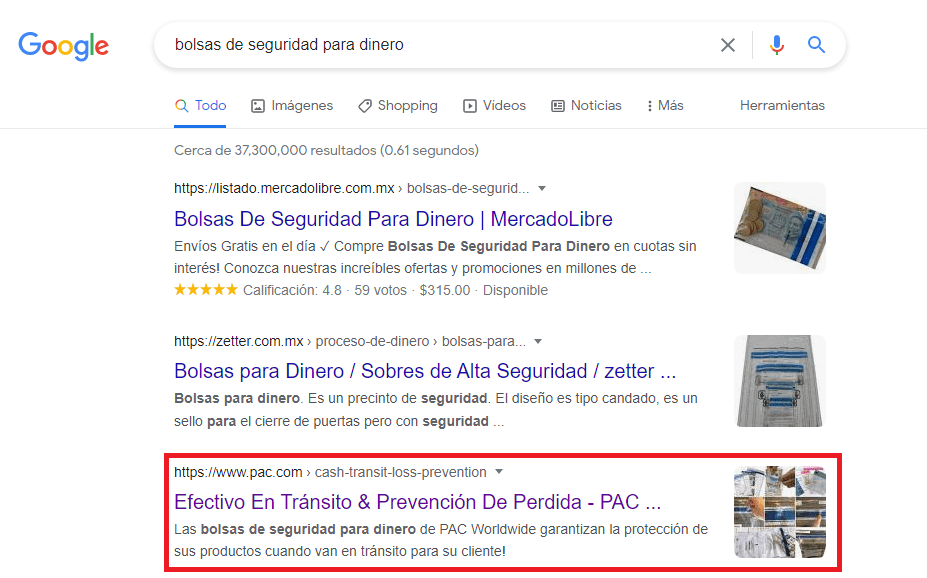Image resolution: width=927 pixels, height=578 pixels.
Task: Clear the search box with X icon
Action: tap(728, 45)
